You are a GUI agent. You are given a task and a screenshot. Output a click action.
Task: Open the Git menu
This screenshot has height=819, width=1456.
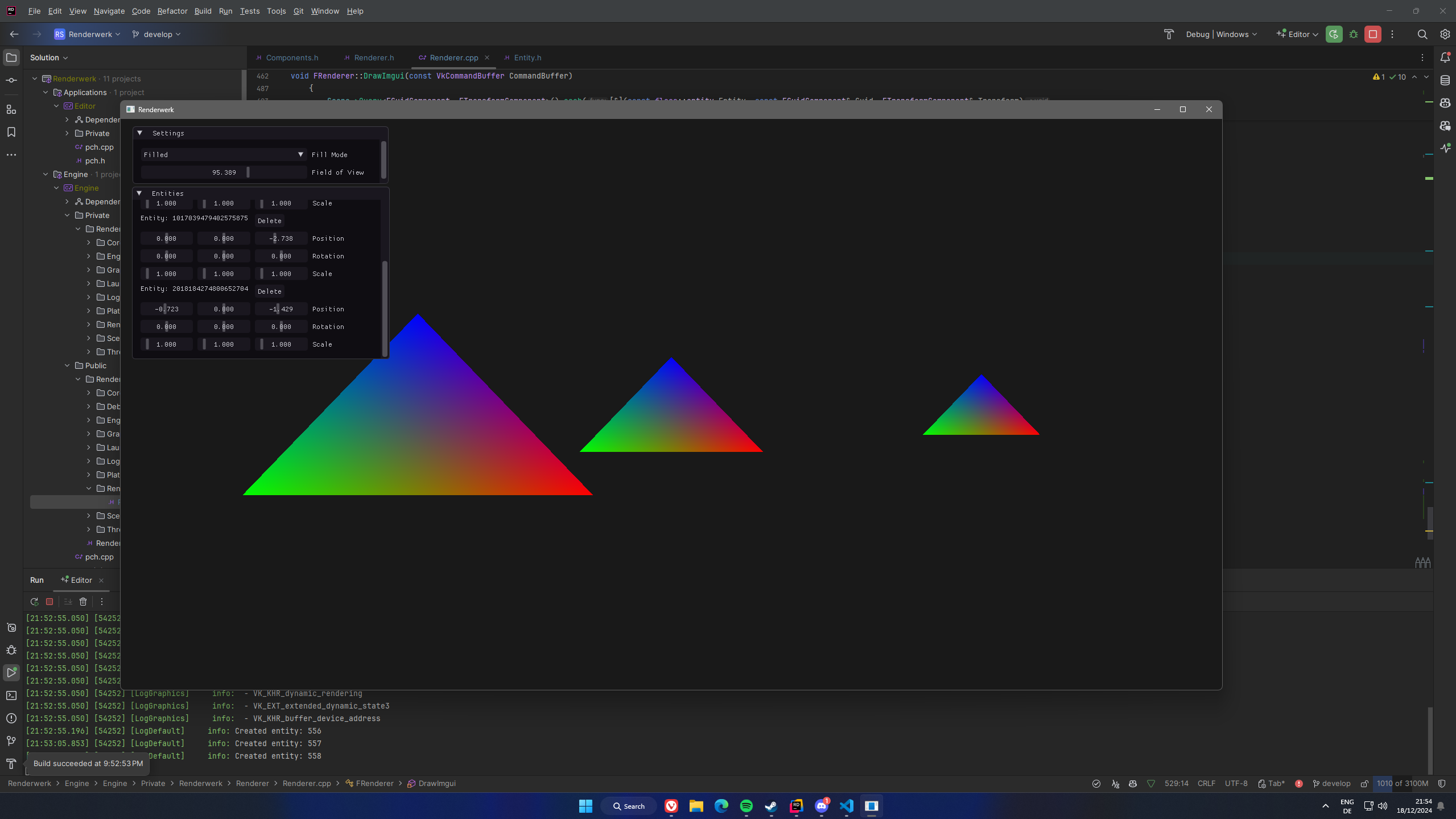click(x=298, y=11)
